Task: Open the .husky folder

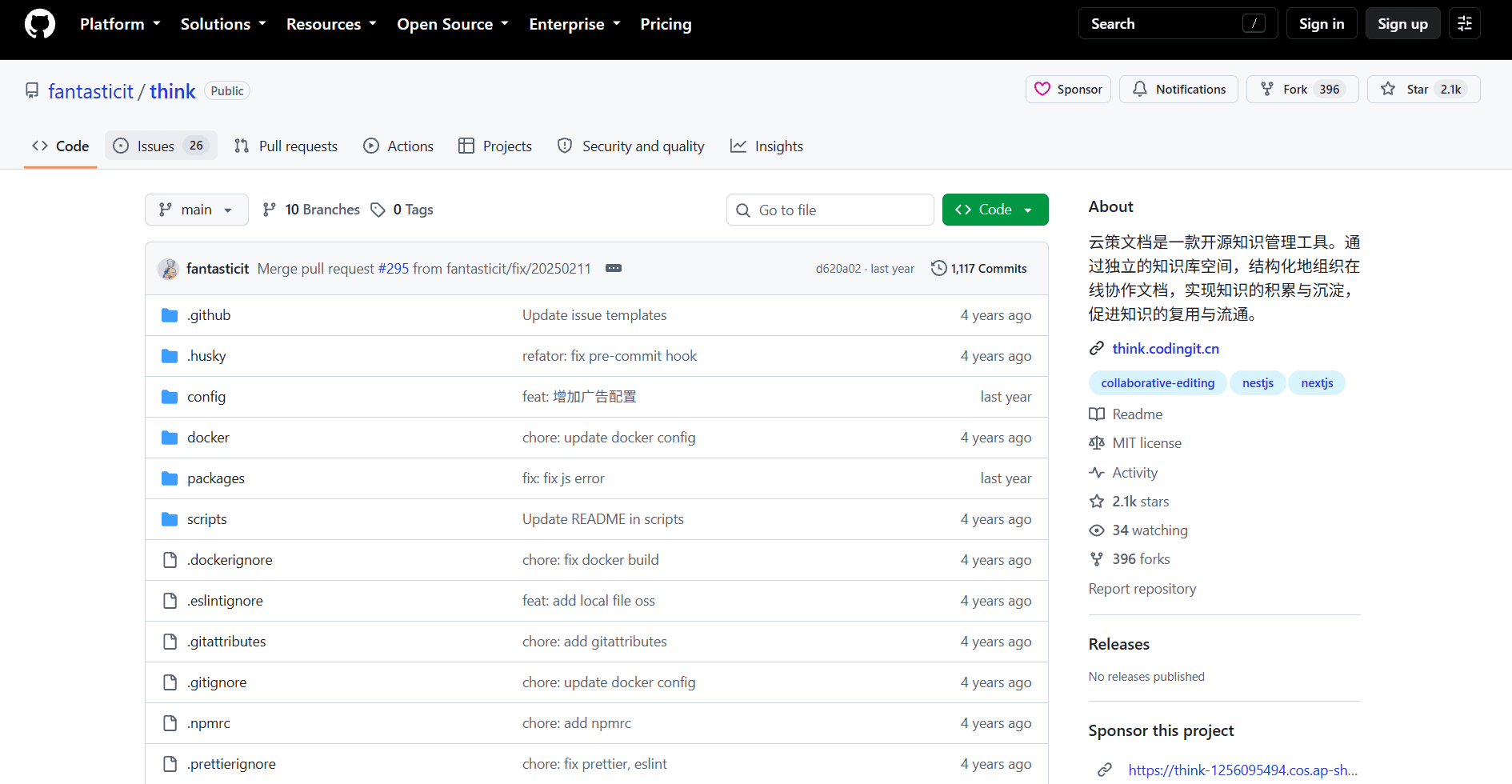Action: 206,356
